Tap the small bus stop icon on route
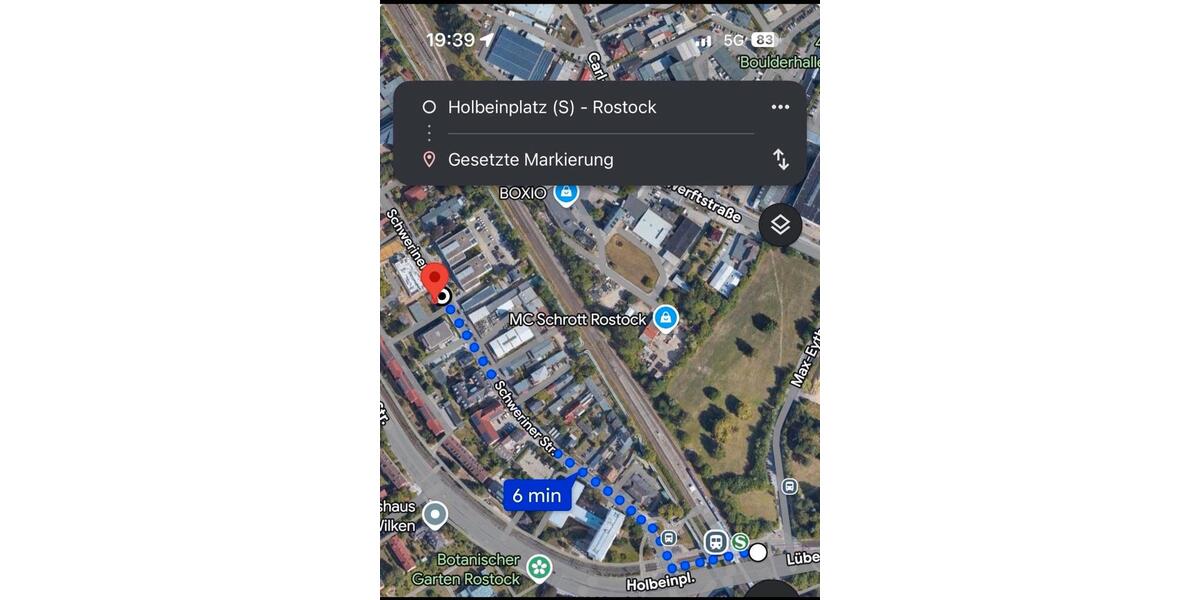 pos(669,538)
